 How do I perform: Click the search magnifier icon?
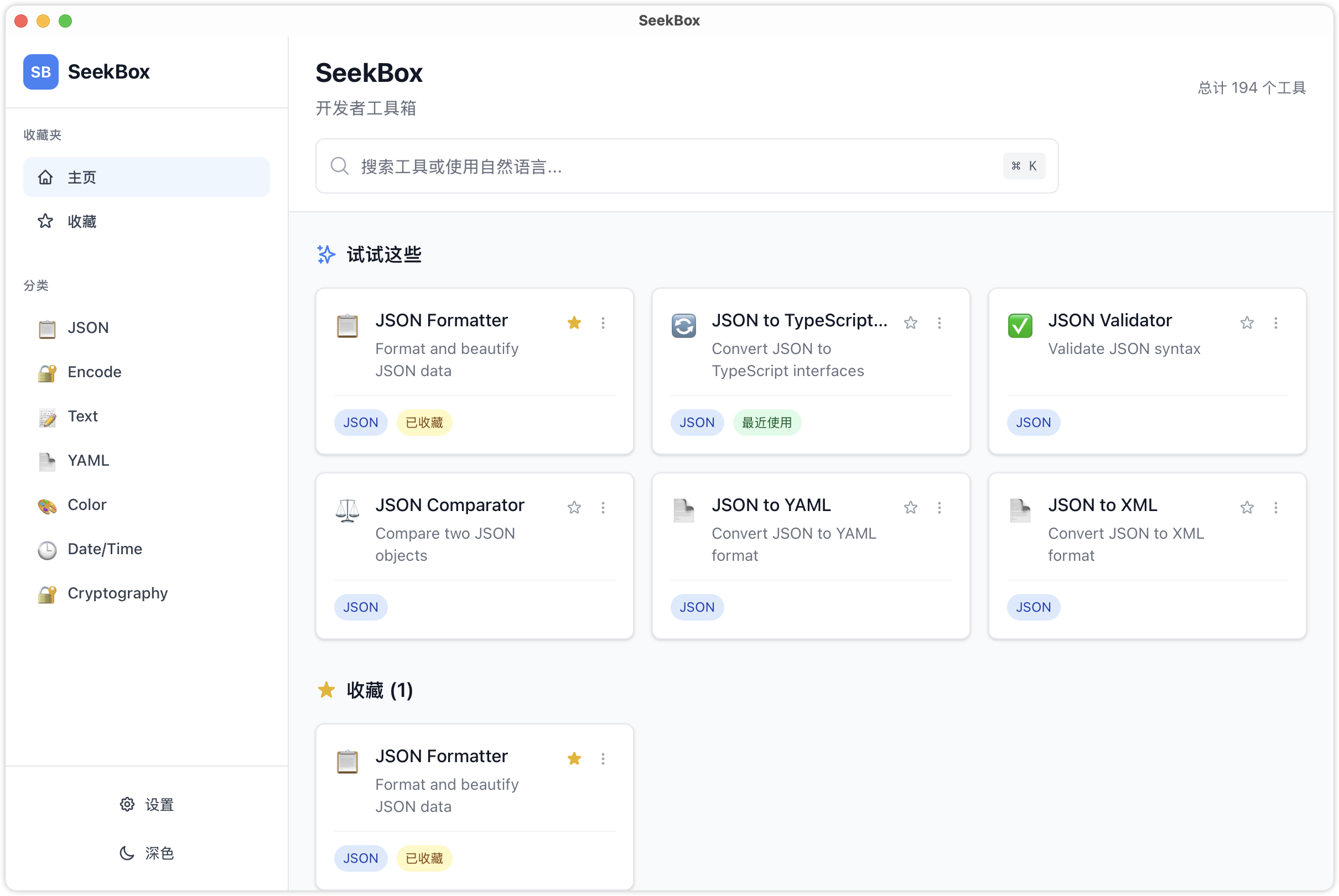pos(340,166)
